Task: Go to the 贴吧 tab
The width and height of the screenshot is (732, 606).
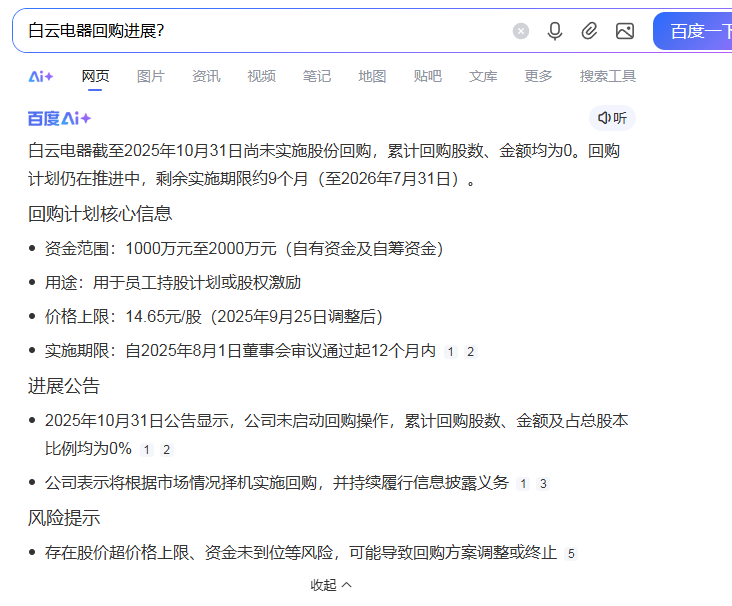Action: pos(427,76)
